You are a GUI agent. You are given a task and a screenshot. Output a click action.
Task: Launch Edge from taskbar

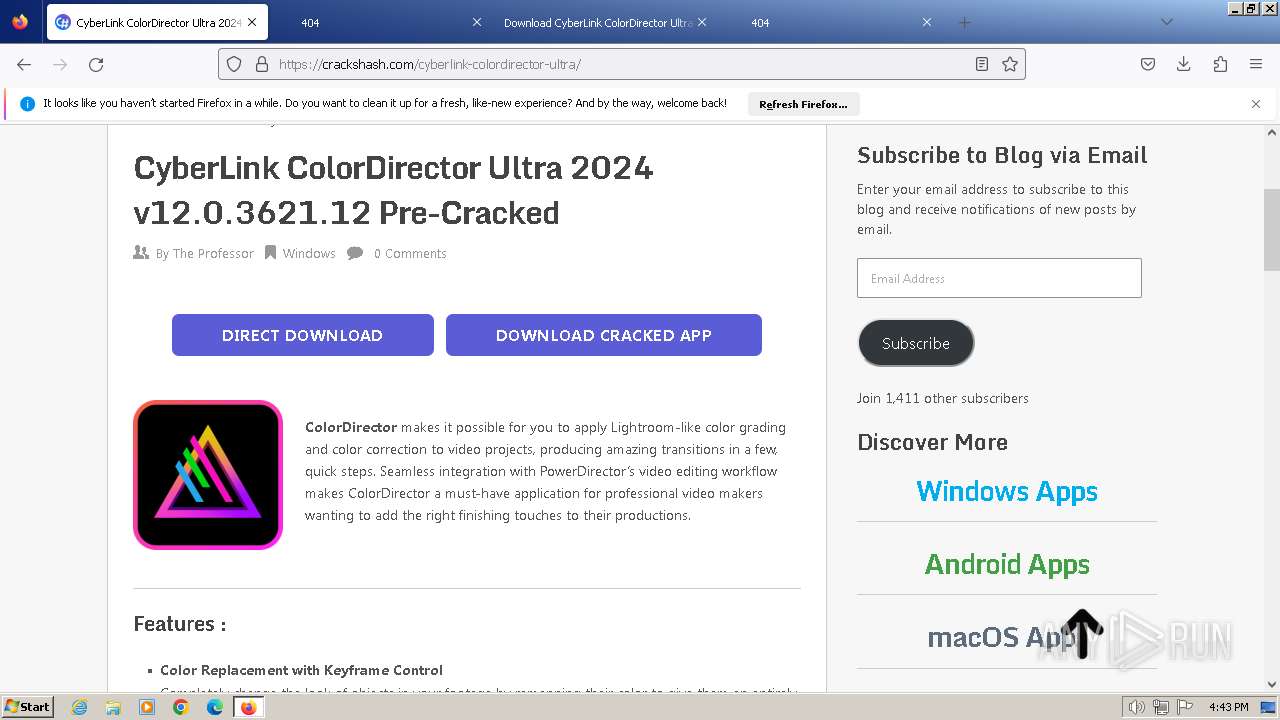(x=215, y=707)
